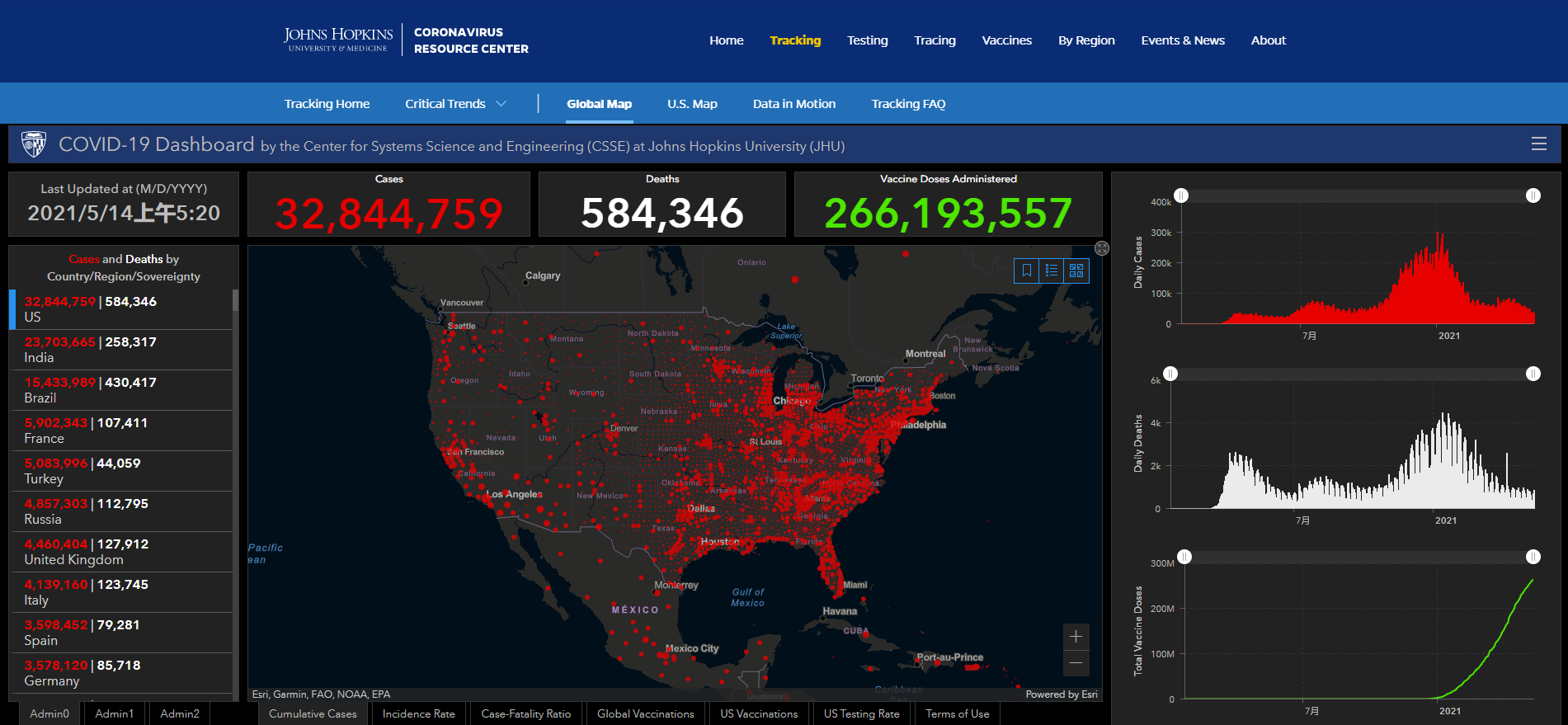Image resolution: width=1568 pixels, height=725 pixels.
Task: Click the Last Updated date and time
Action: click(x=124, y=214)
